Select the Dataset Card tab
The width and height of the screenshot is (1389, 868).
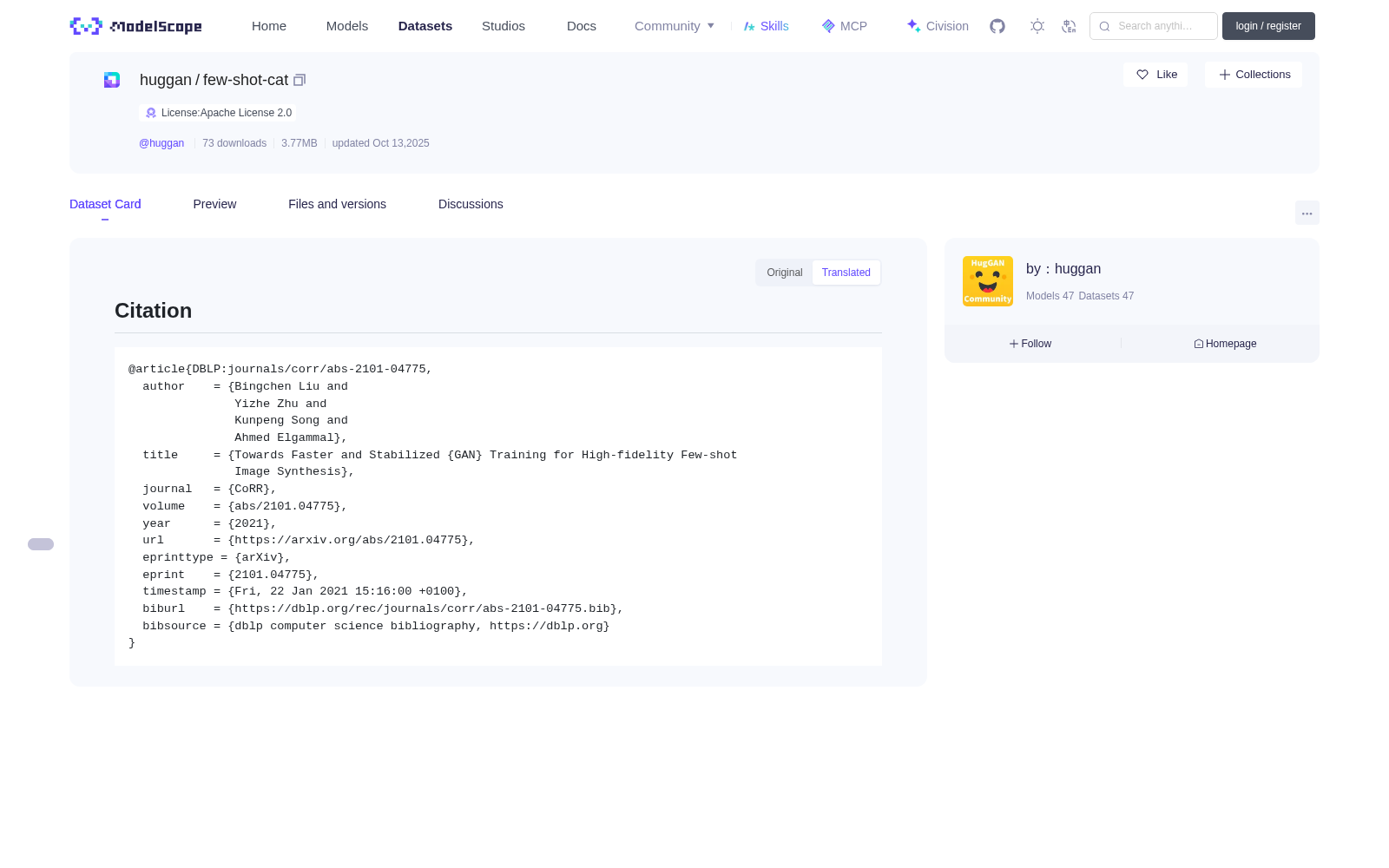point(105,204)
